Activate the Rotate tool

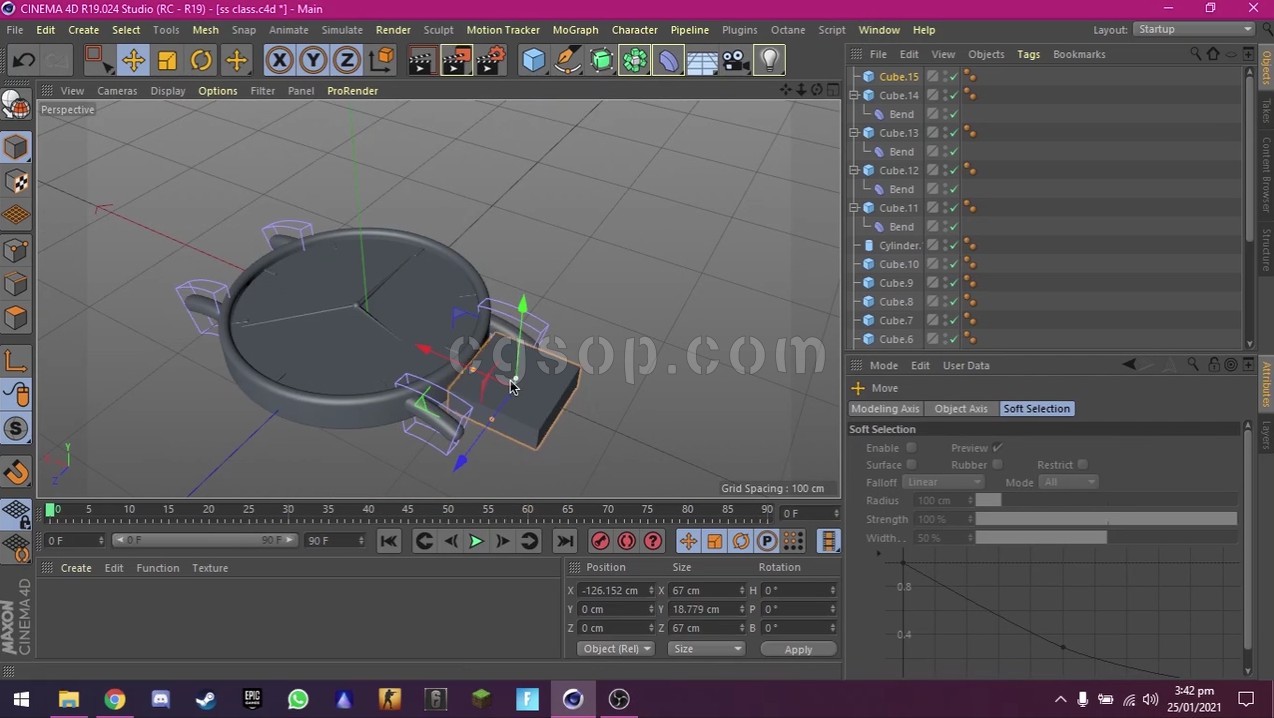(x=201, y=61)
